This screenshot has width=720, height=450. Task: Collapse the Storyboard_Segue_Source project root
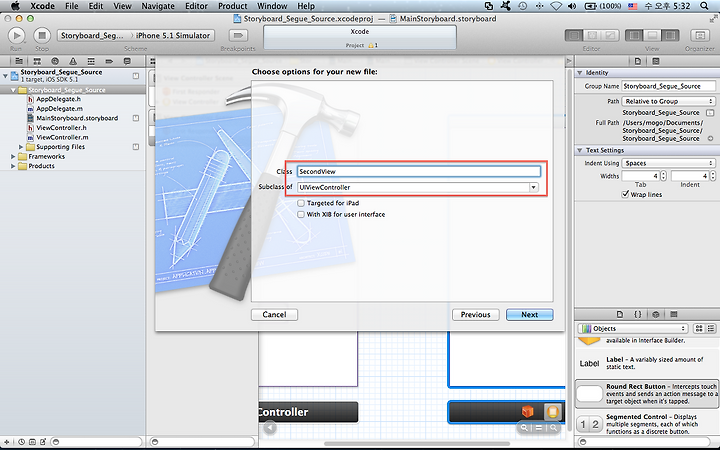[x=5, y=75]
